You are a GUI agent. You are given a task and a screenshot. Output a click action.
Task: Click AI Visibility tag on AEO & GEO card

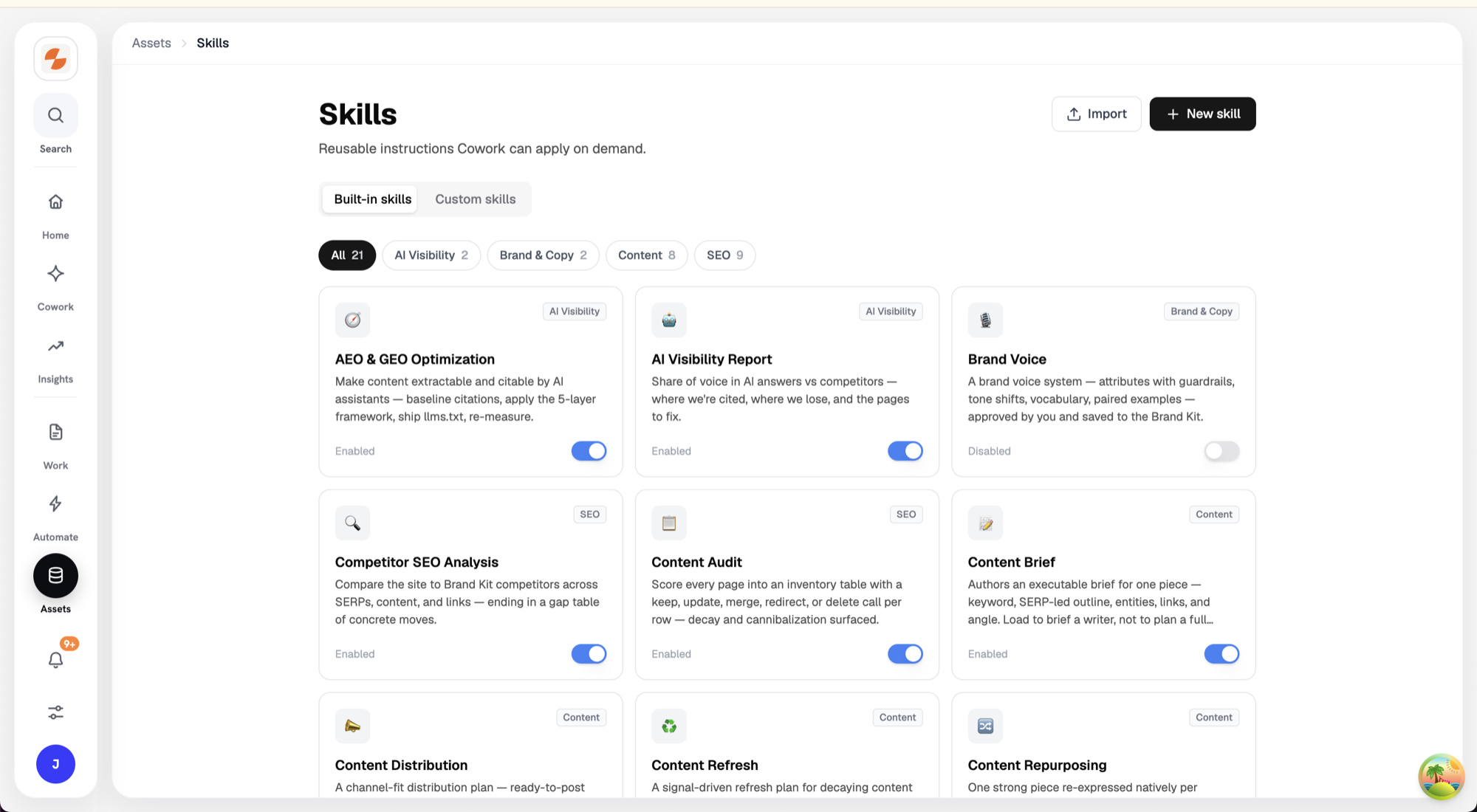pos(574,312)
